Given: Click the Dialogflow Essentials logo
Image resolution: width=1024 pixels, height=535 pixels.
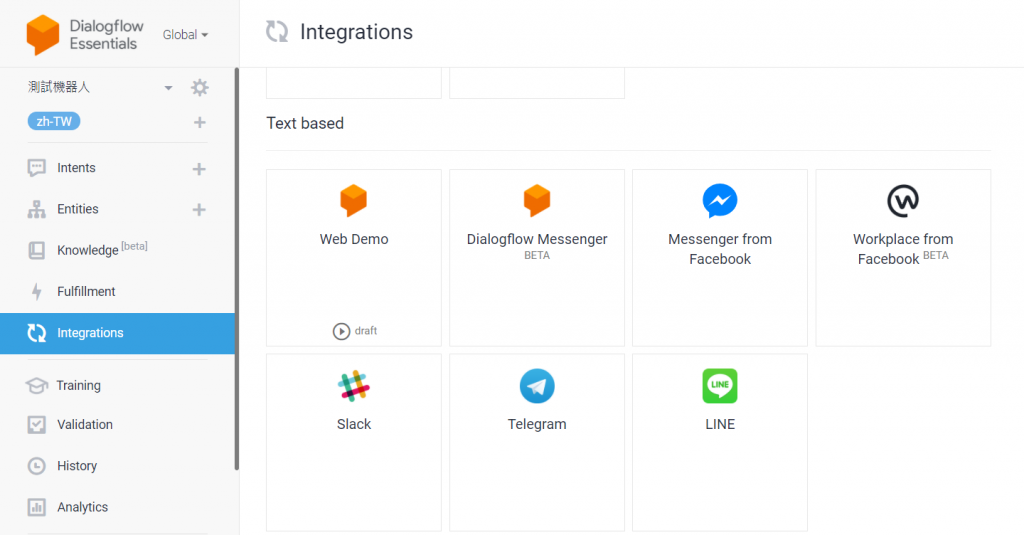Looking at the screenshot, I should (x=43, y=35).
